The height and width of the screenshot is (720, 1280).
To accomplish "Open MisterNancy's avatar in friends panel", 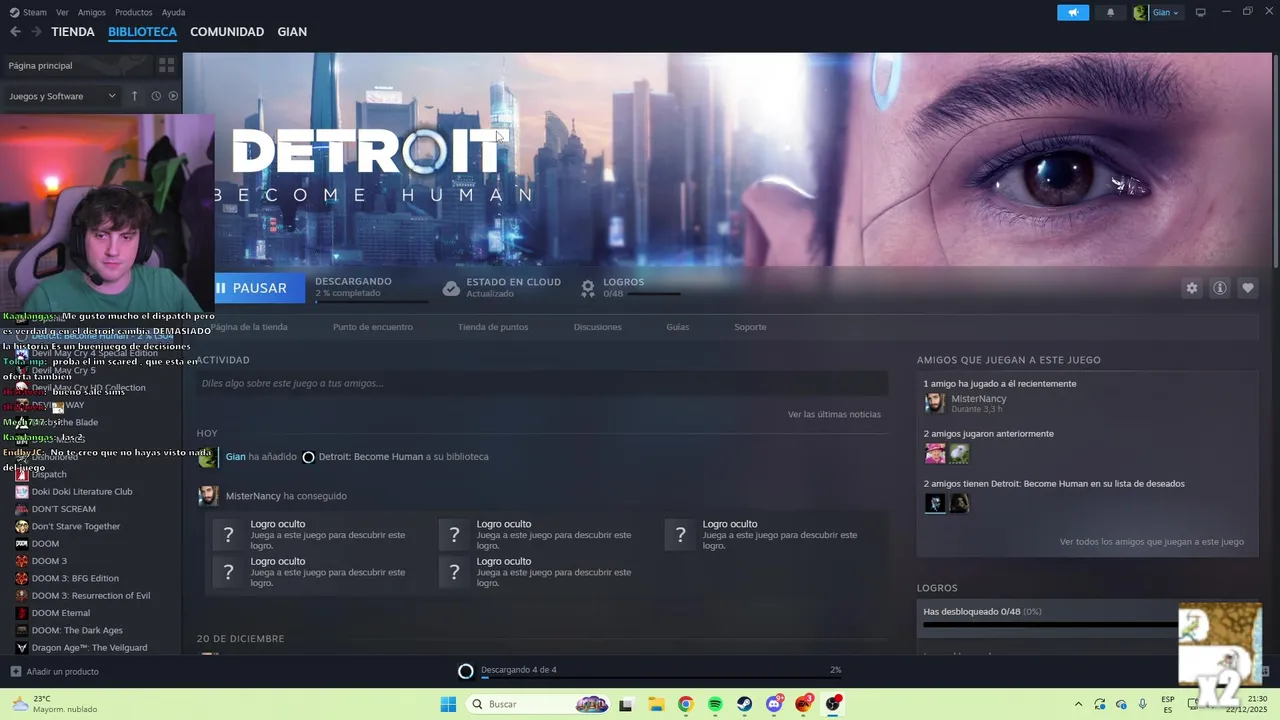I will [x=935, y=403].
